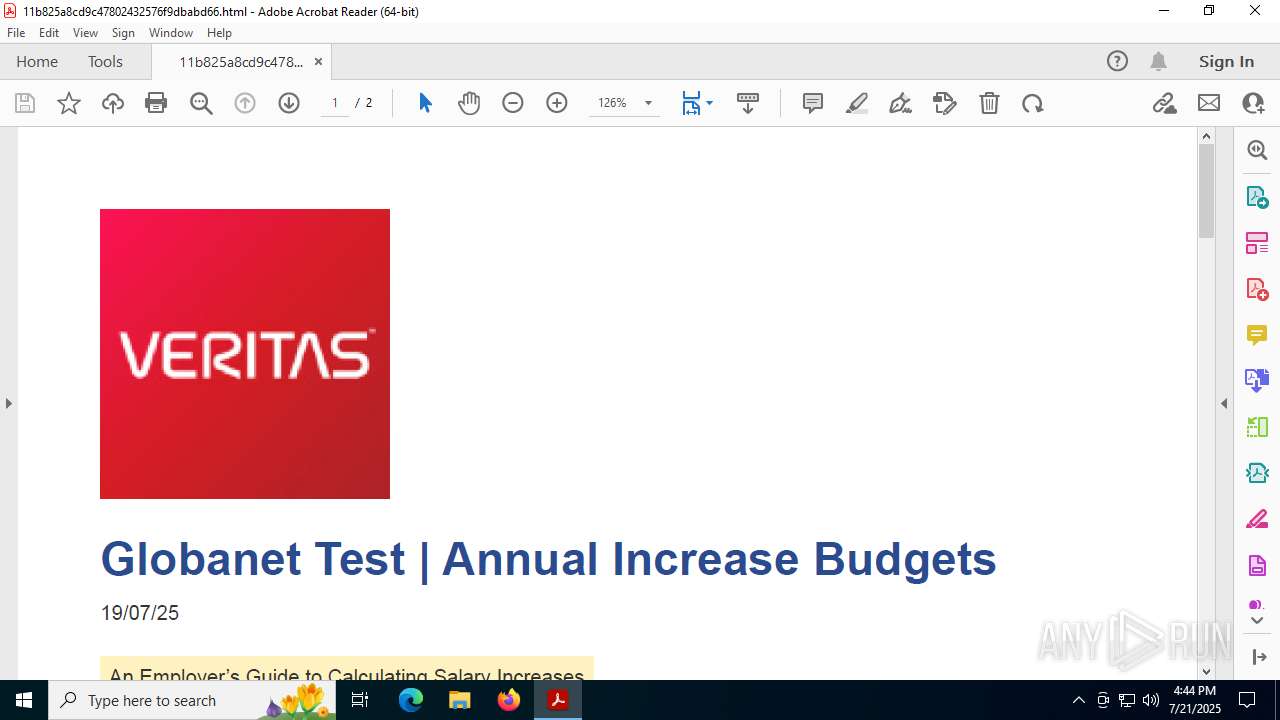Open search tool in right pane

(x=1257, y=150)
